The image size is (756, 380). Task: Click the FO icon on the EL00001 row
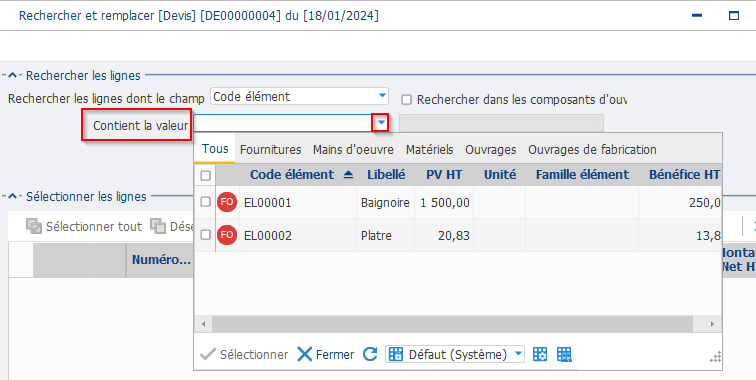pos(227,202)
